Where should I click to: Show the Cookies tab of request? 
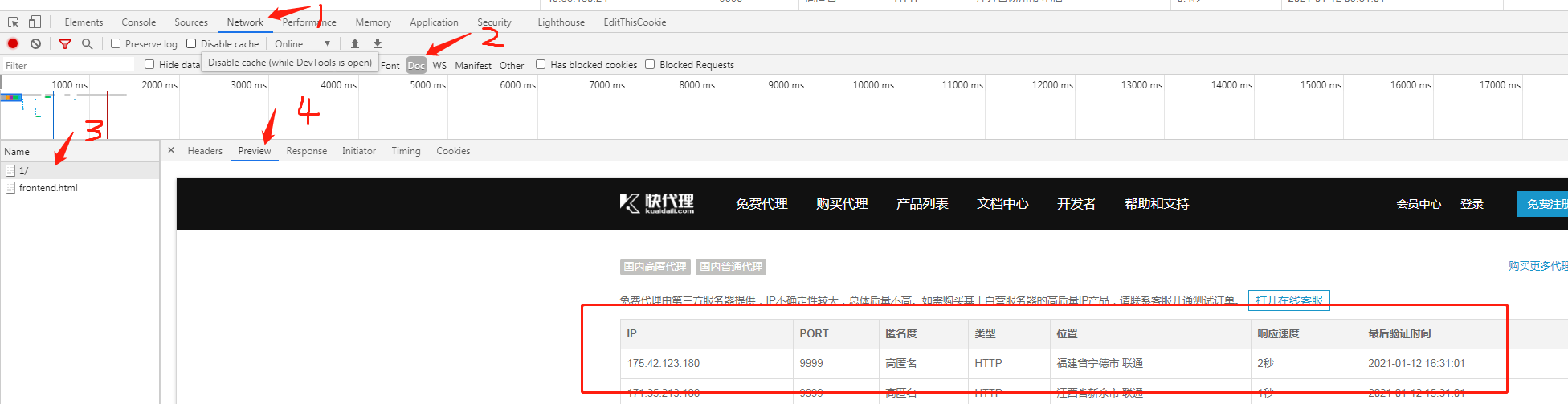click(453, 151)
